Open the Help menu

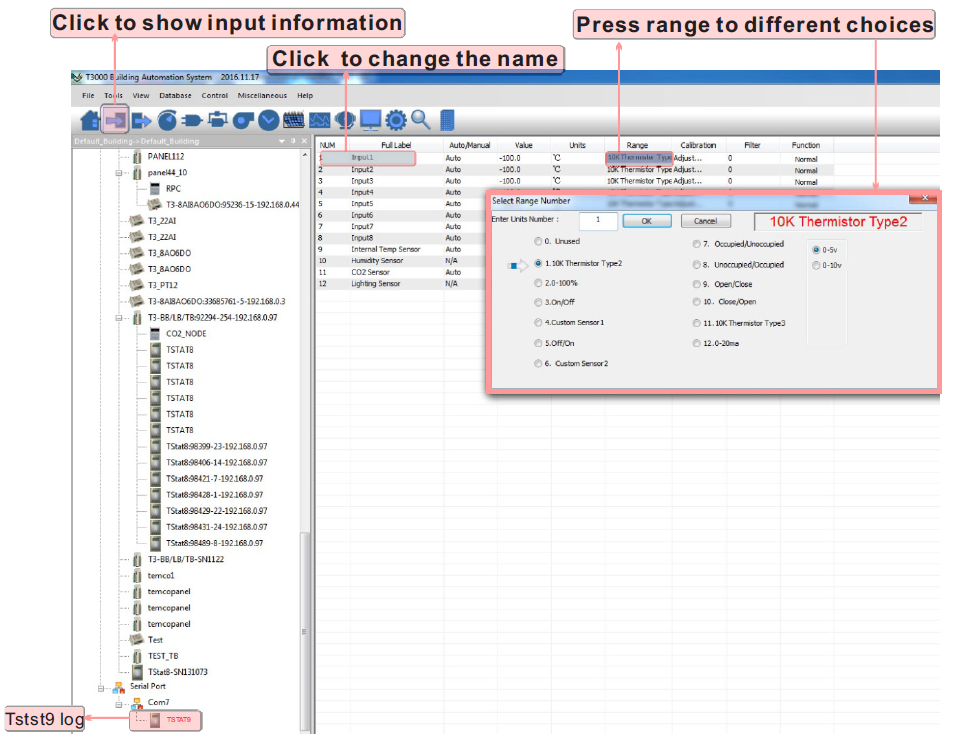click(x=305, y=96)
